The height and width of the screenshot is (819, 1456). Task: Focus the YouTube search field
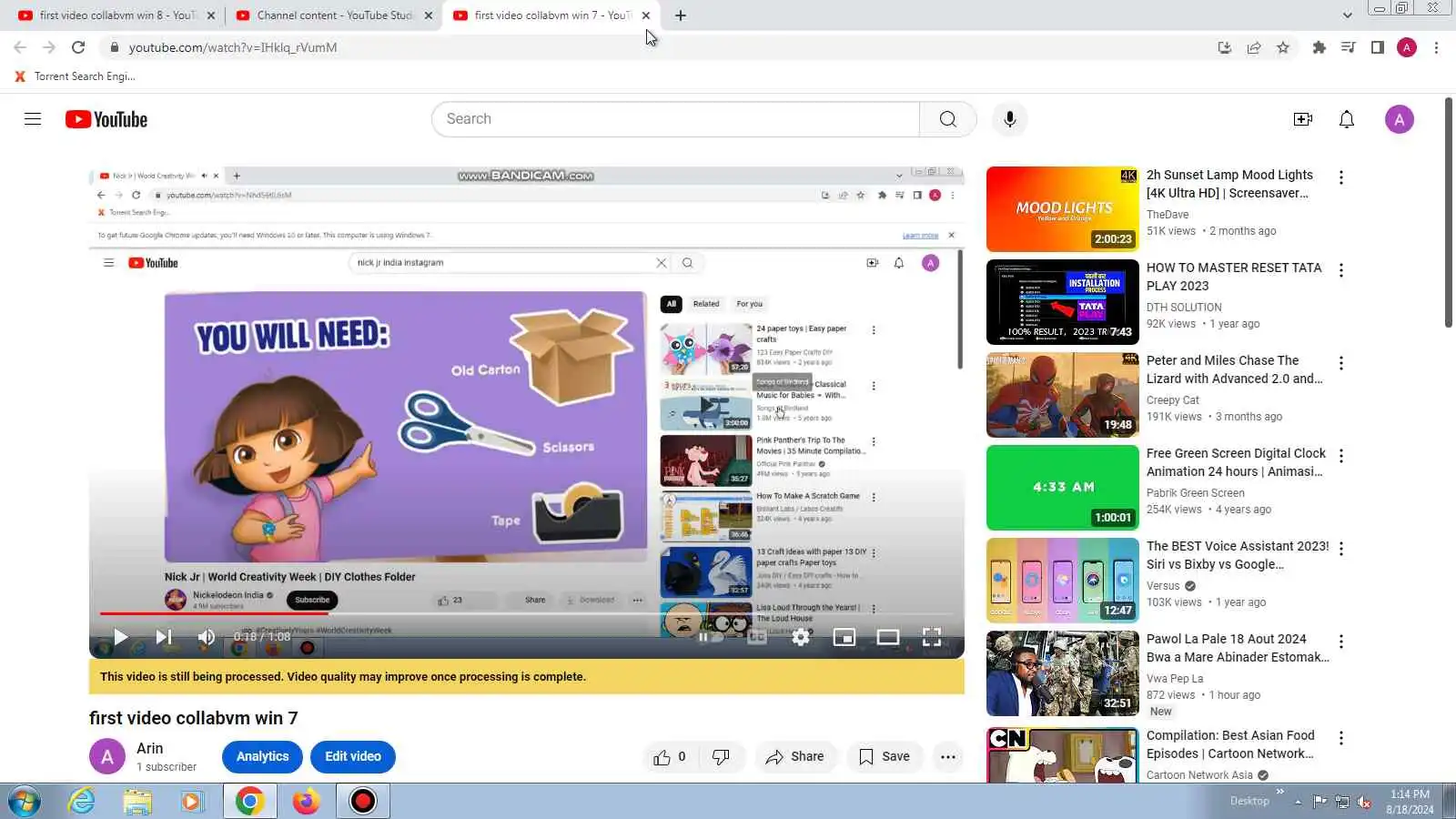pyautogui.click(x=675, y=119)
